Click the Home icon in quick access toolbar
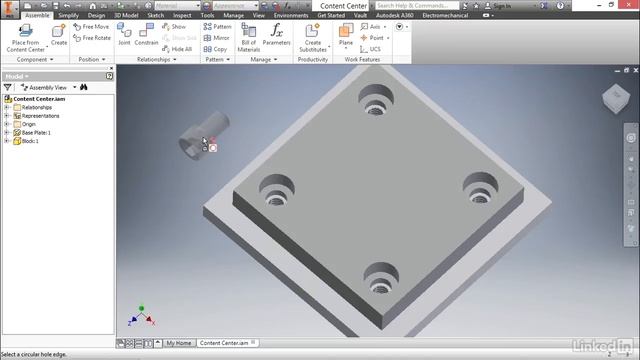Screen dimensions: 640x360 point(93,6)
